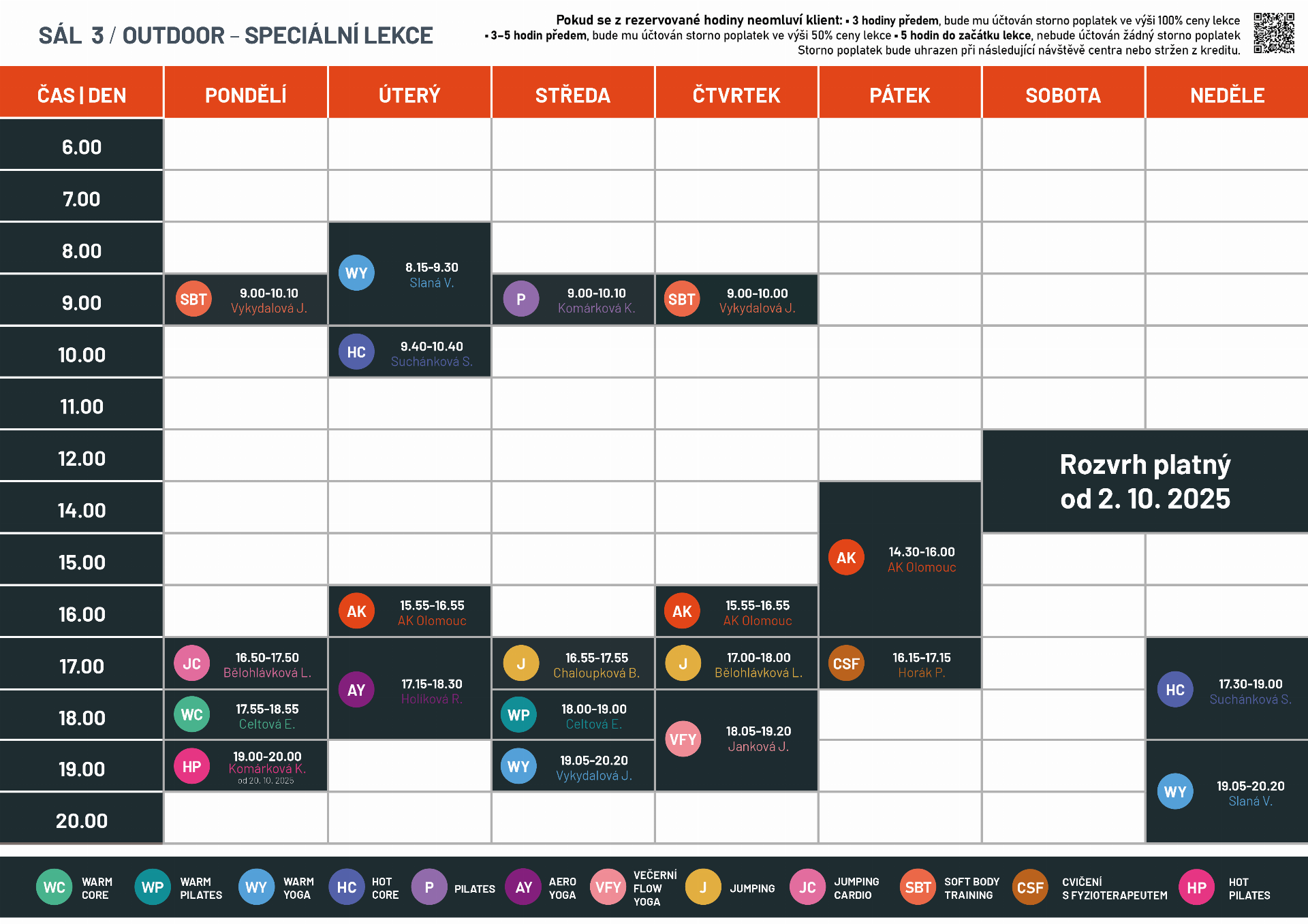This screenshot has width=1308, height=924.
Task: Click the ČTVRTEK day header
Action: click(x=736, y=95)
